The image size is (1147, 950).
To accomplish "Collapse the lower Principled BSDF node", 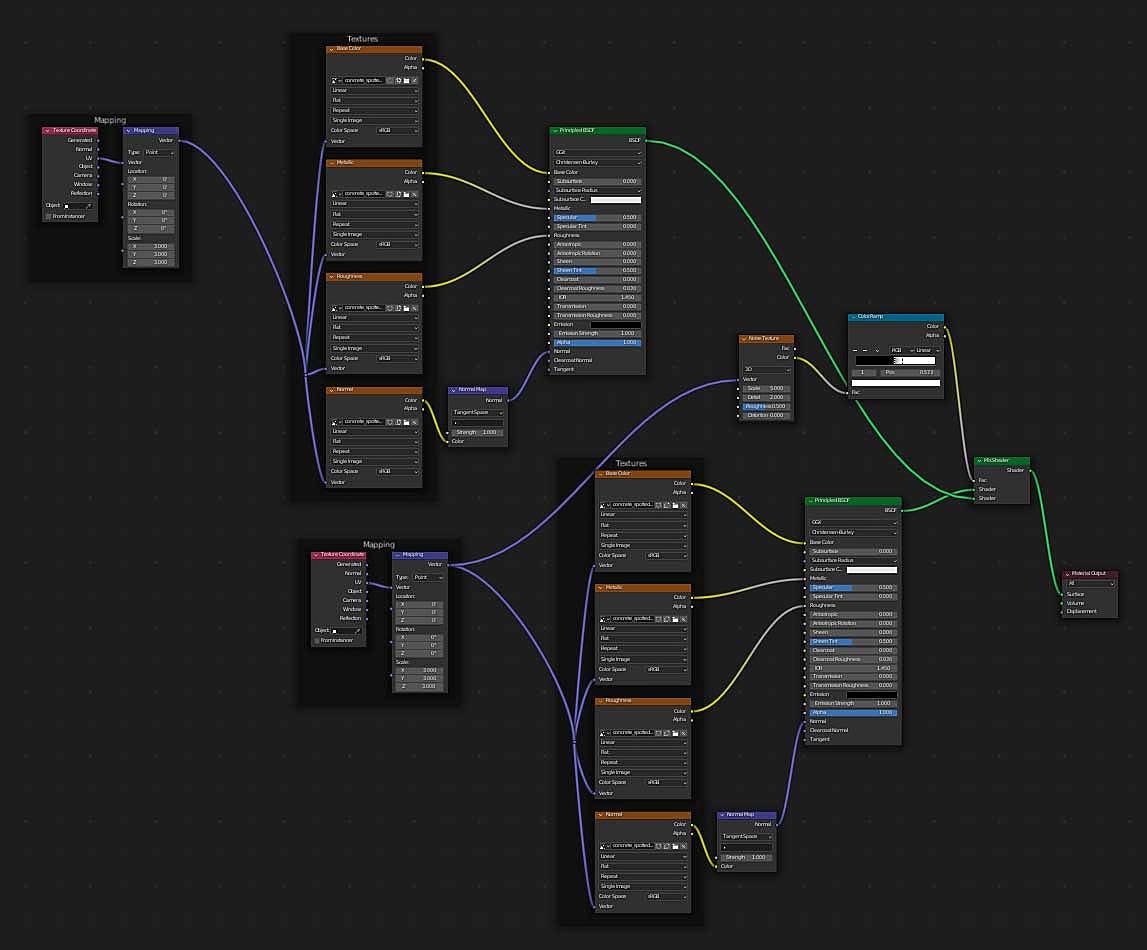I will [811, 501].
